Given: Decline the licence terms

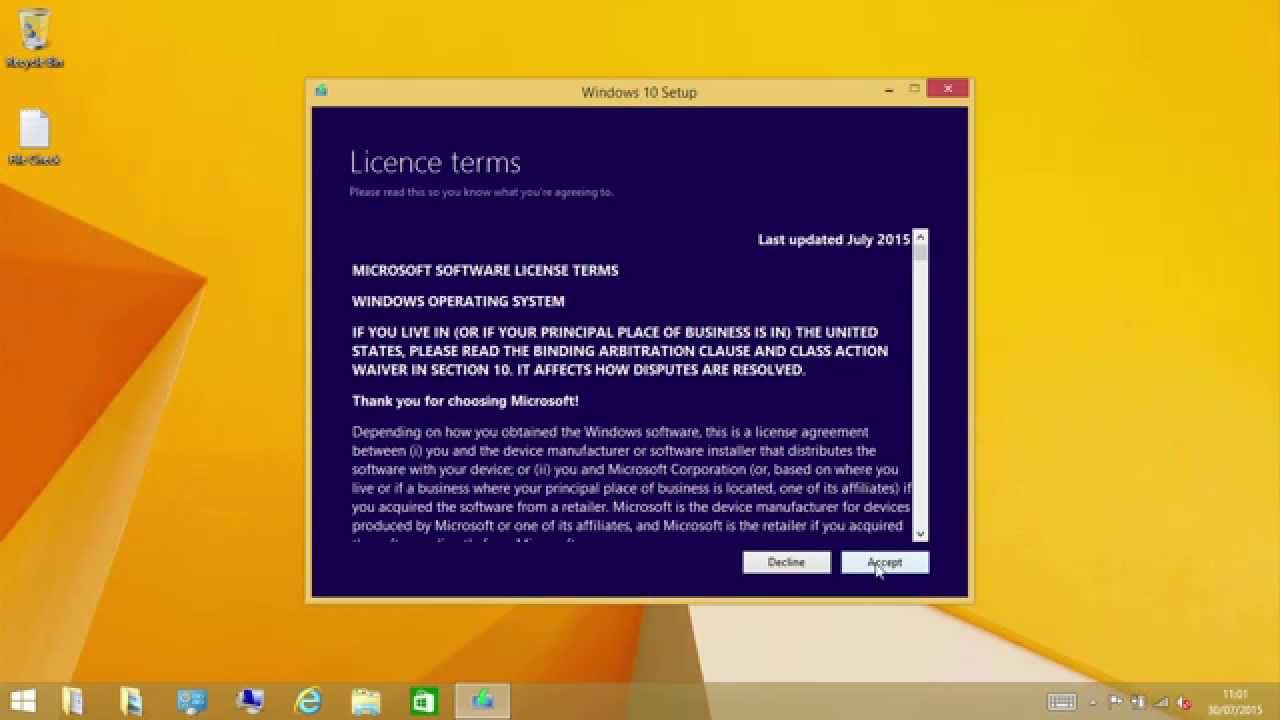Looking at the screenshot, I should click(x=786, y=562).
